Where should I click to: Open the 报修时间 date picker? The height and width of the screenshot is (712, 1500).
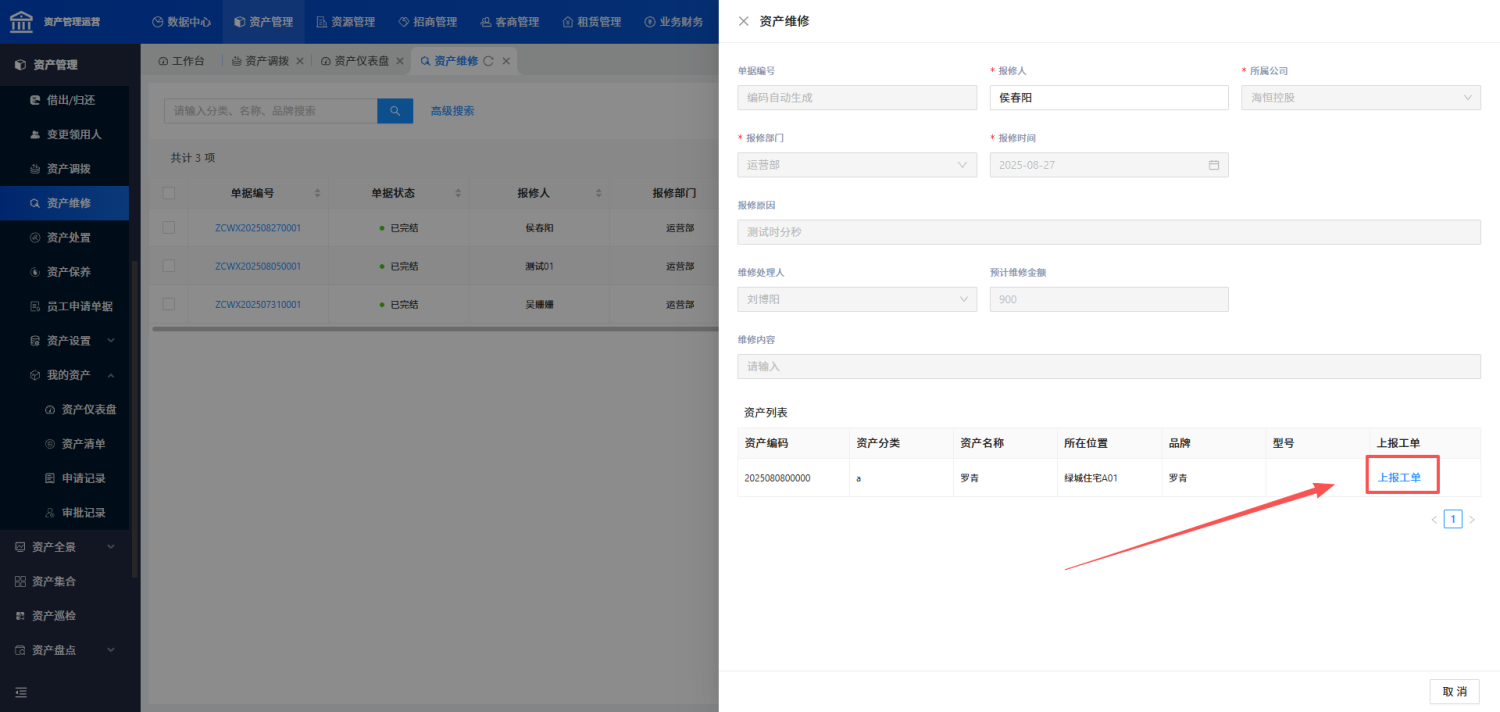click(1109, 165)
